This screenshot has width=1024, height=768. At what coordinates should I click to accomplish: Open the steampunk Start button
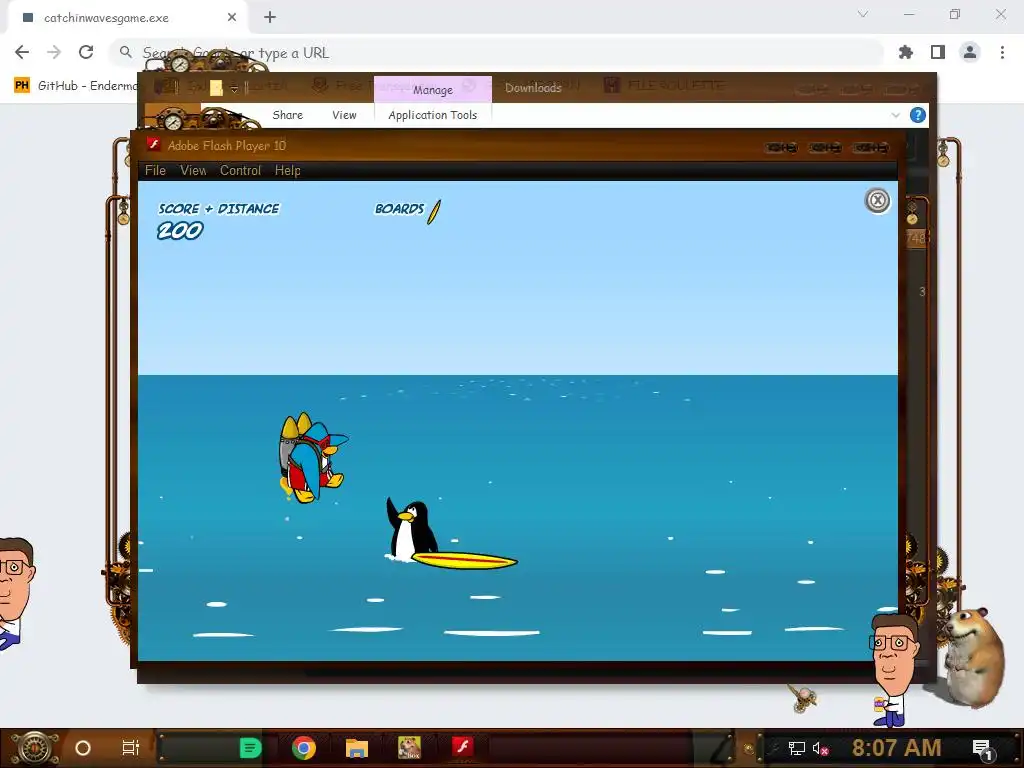[x=34, y=748]
